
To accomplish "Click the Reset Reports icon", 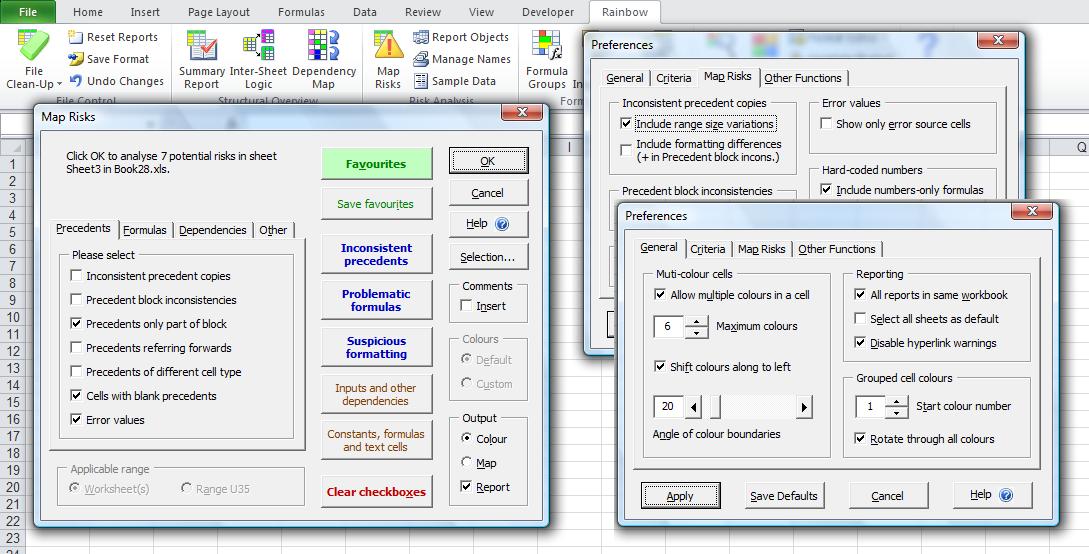I will pyautogui.click(x=76, y=37).
